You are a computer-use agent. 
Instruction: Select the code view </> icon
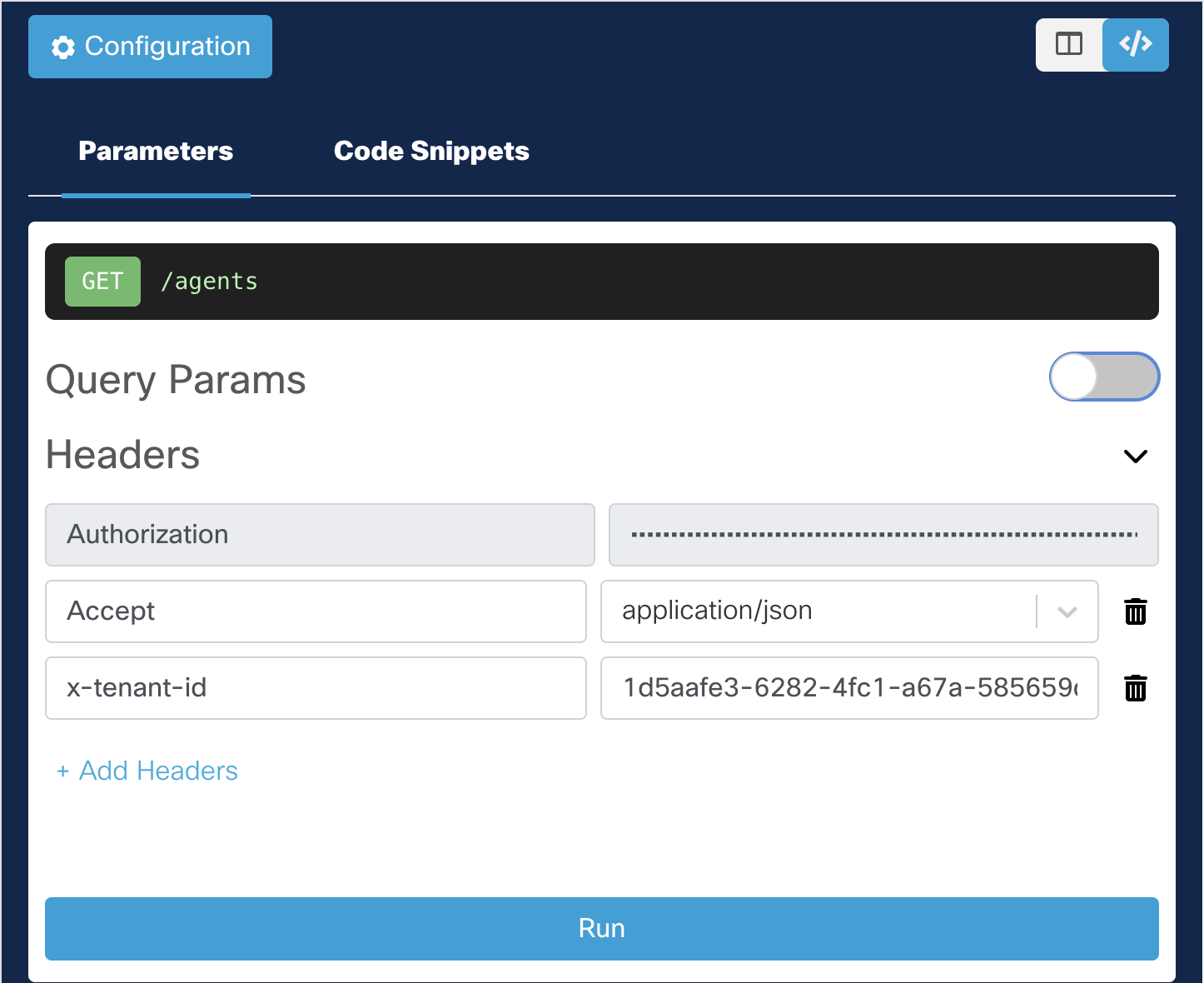click(x=1136, y=45)
